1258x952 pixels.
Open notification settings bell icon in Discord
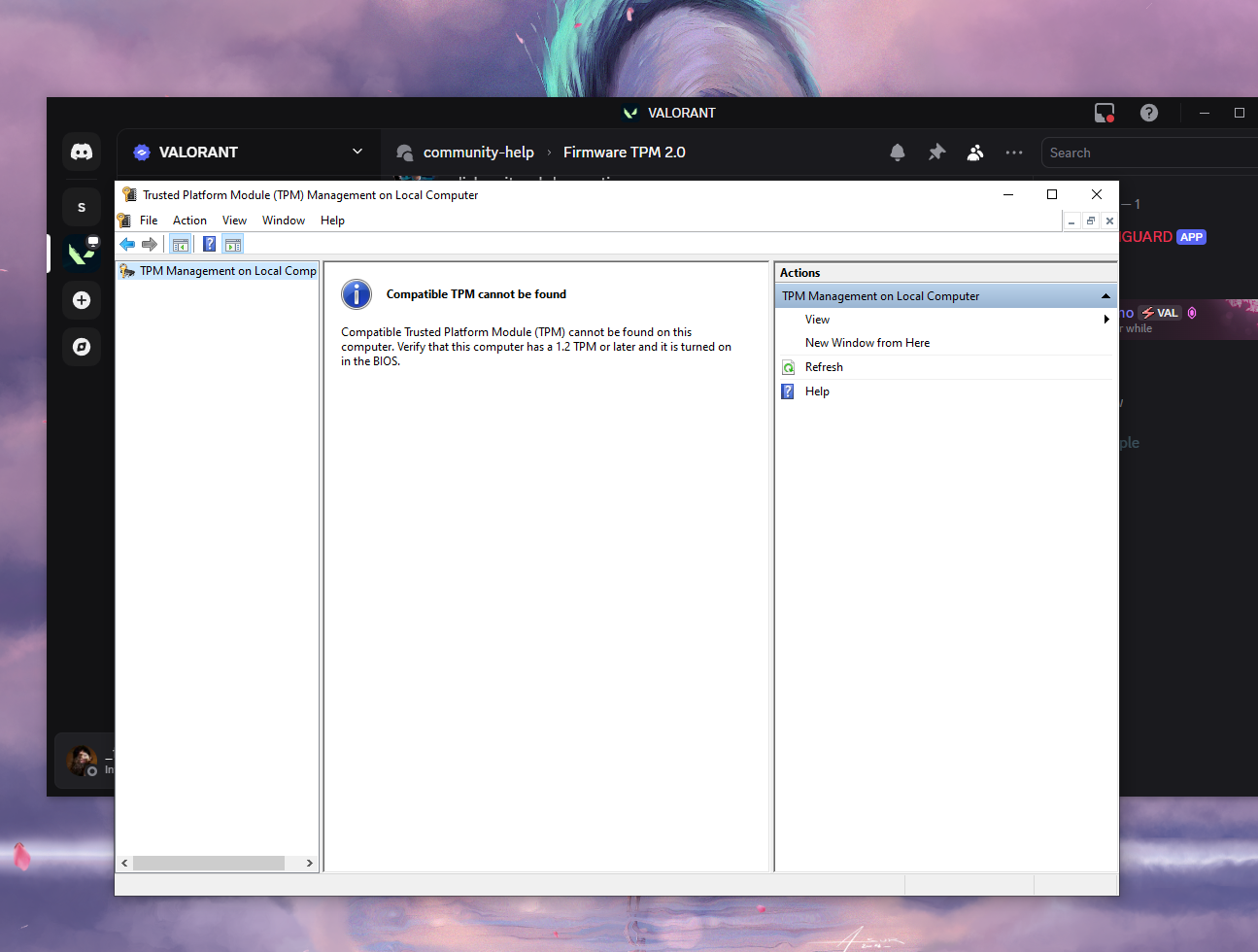[x=898, y=153]
